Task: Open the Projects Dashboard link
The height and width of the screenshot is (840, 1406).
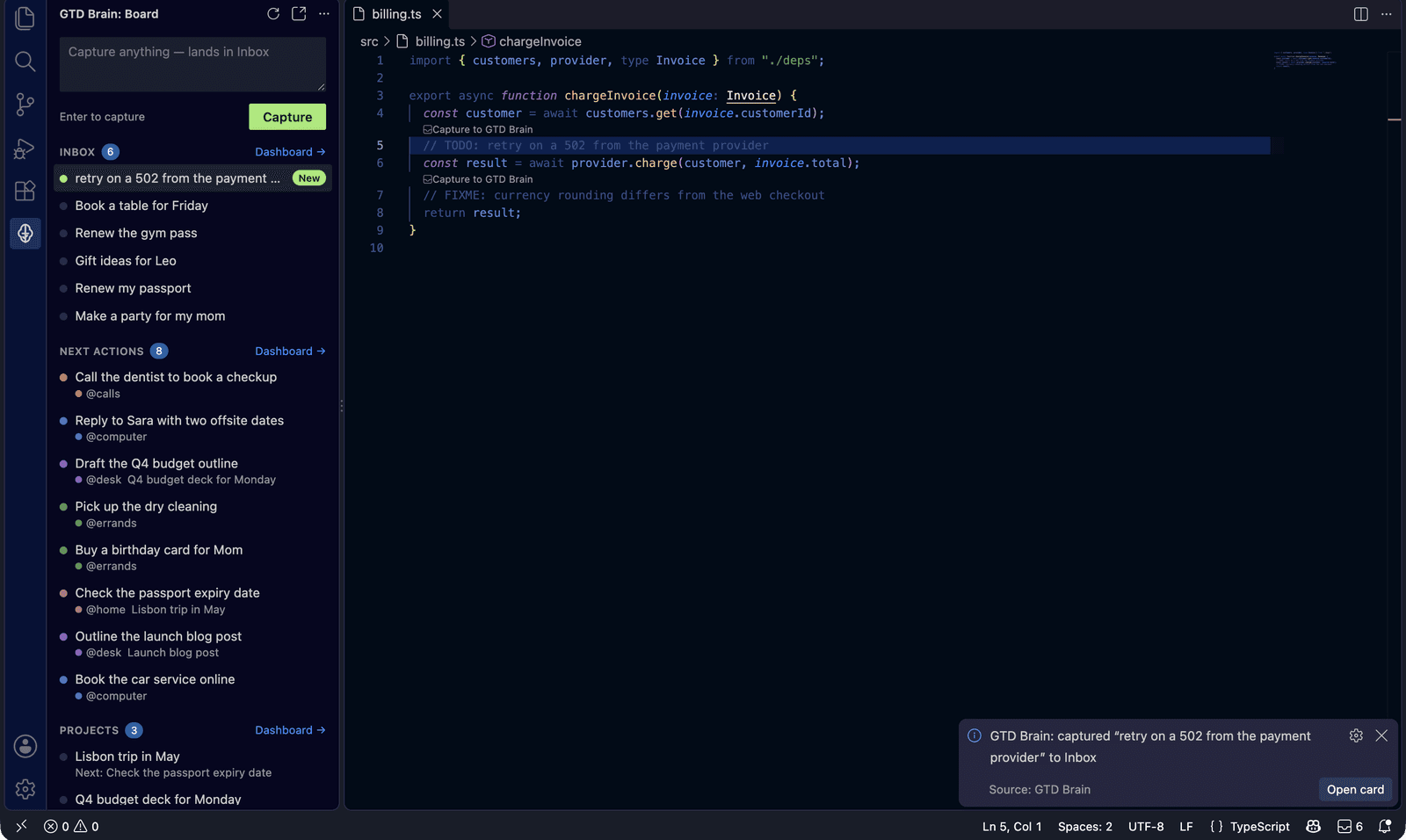Action: click(x=290, y=730)
